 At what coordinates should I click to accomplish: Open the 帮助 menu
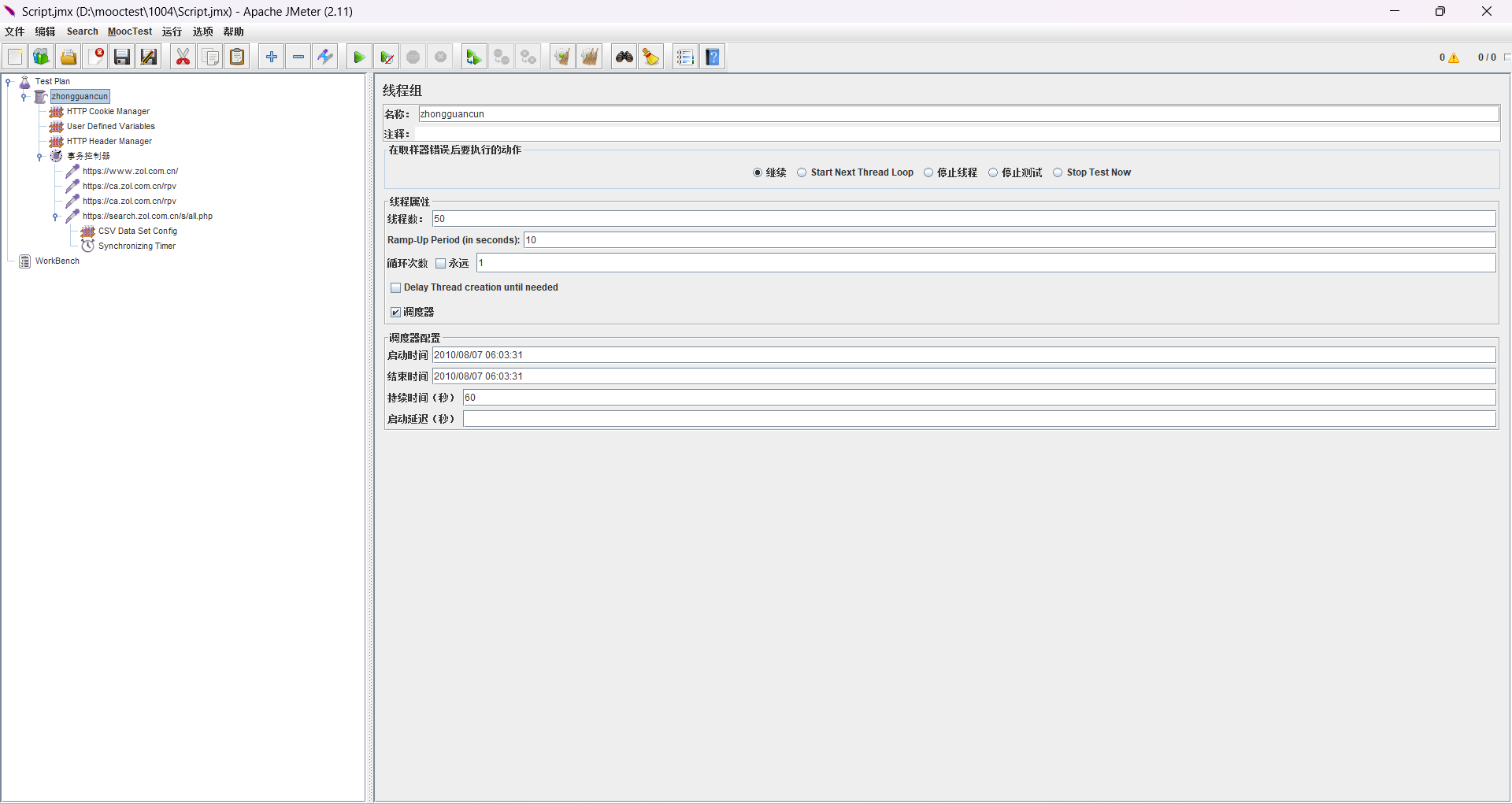(x=234, y=31)
